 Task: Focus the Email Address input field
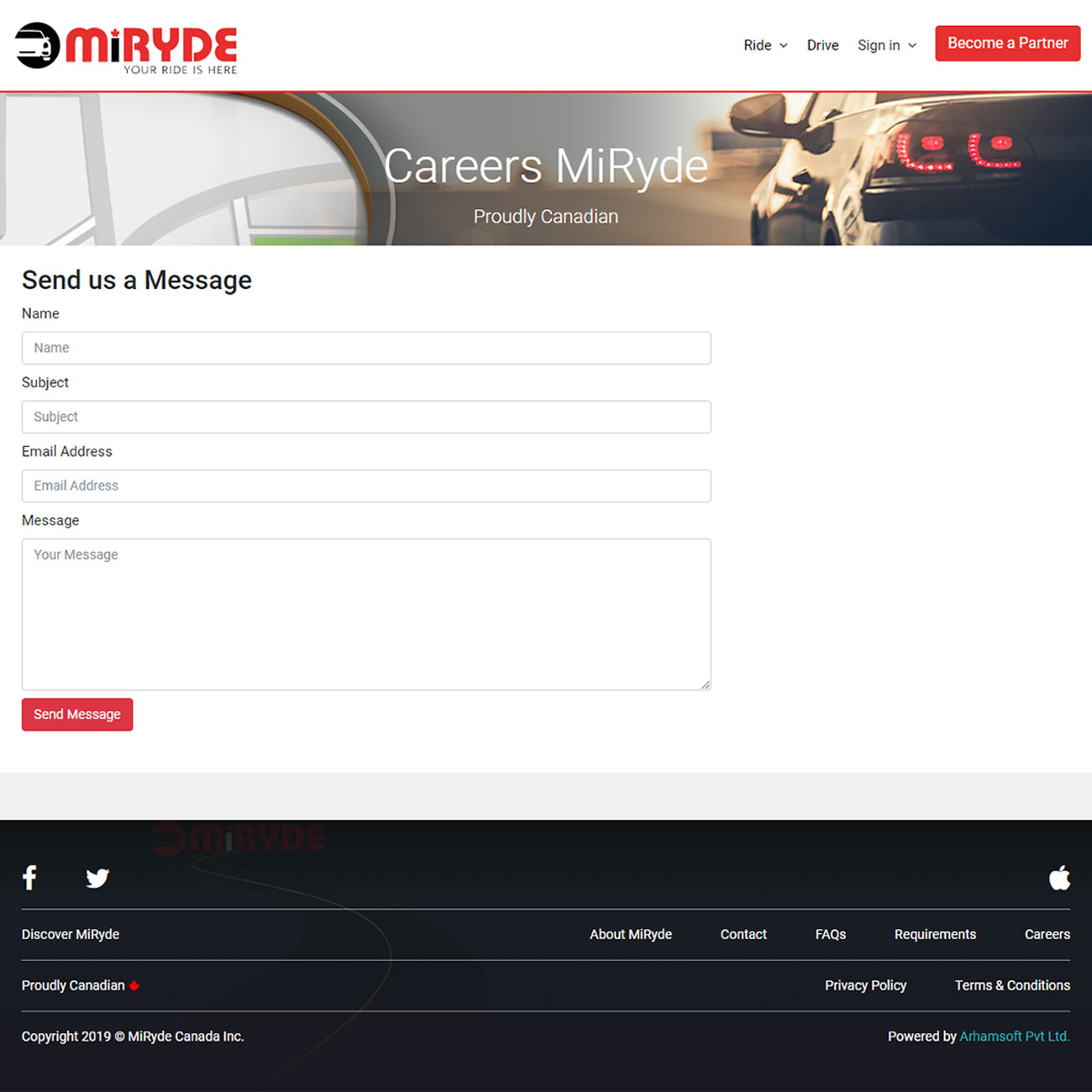pos(366,486)
